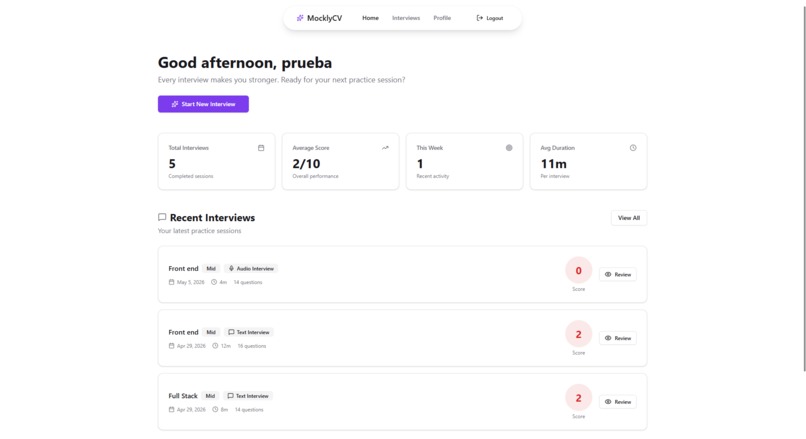Viewport: 806px width, 439px height.
Task: Click the clock icon beside 4m duration
Action: [x=214, y=282]
